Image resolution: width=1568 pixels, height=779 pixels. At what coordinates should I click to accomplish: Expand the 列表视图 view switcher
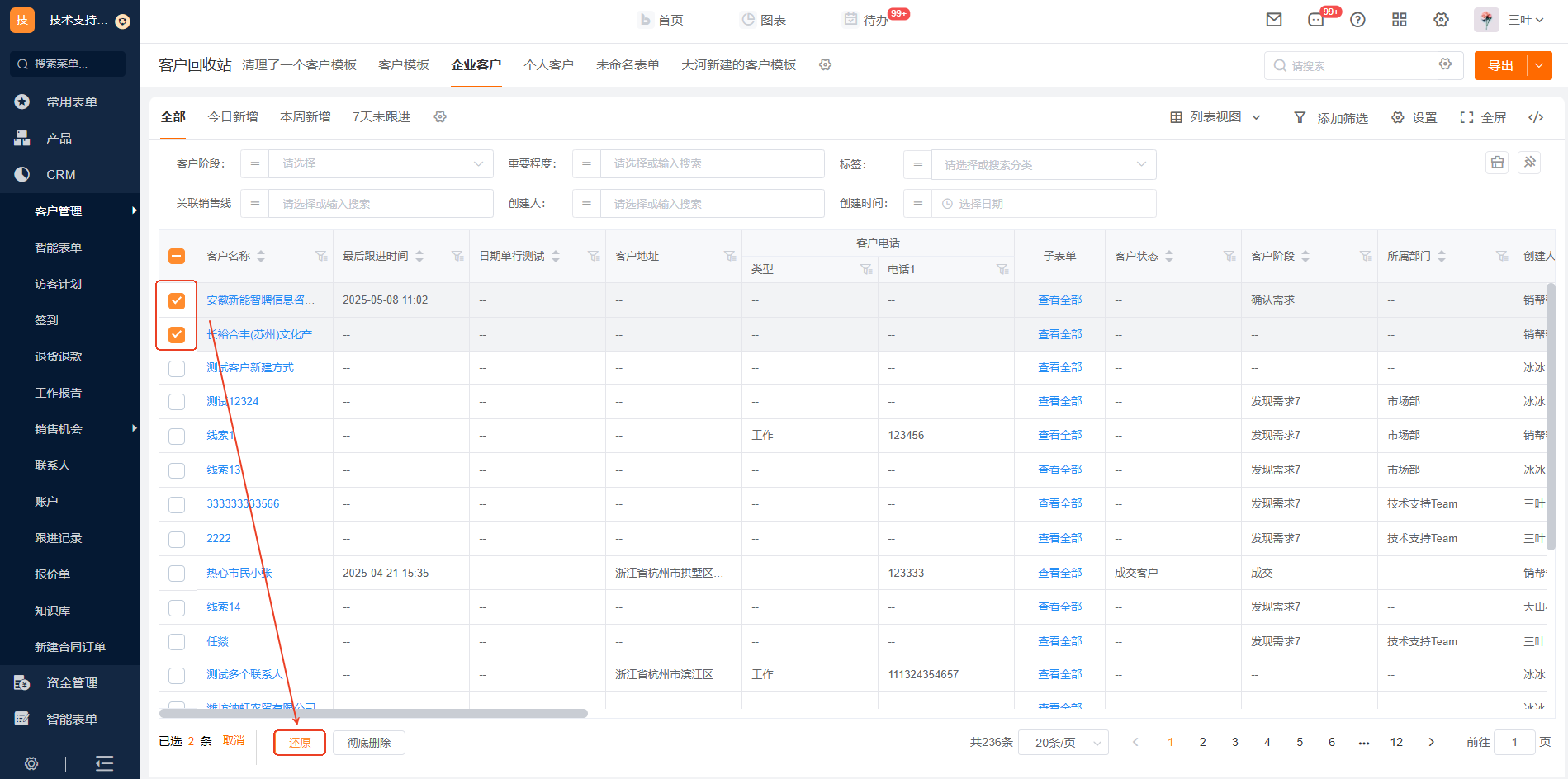[1215, 117]
